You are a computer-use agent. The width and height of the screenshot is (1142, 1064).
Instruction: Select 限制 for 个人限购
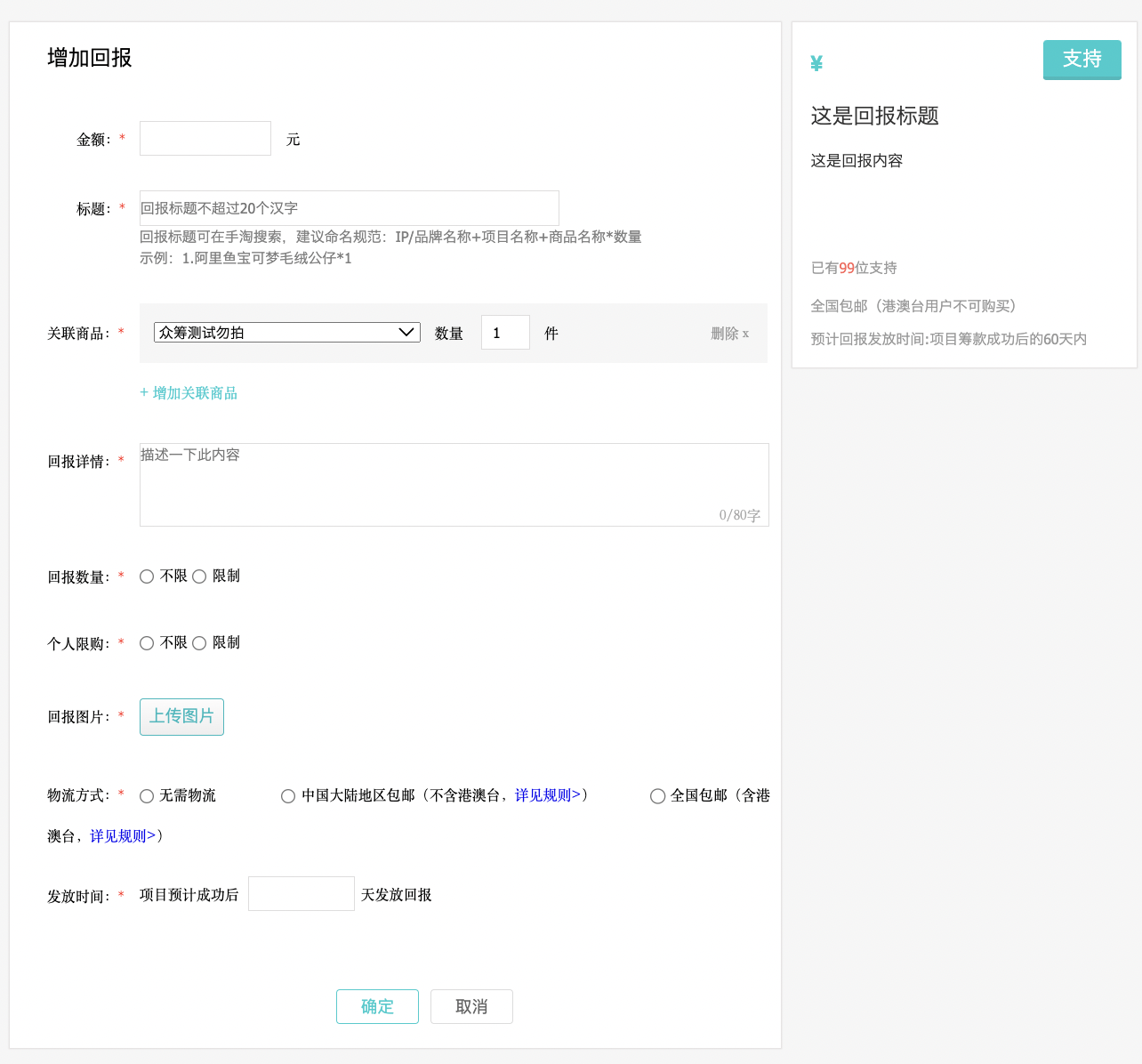[x=199, y=642]
